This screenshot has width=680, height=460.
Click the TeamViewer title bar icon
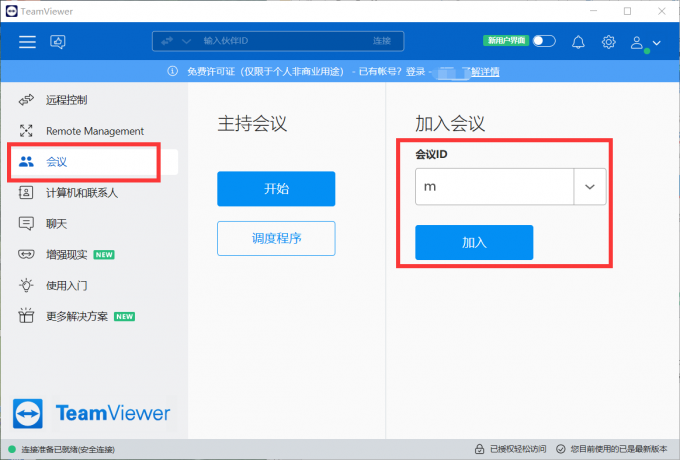coord(12,11)
